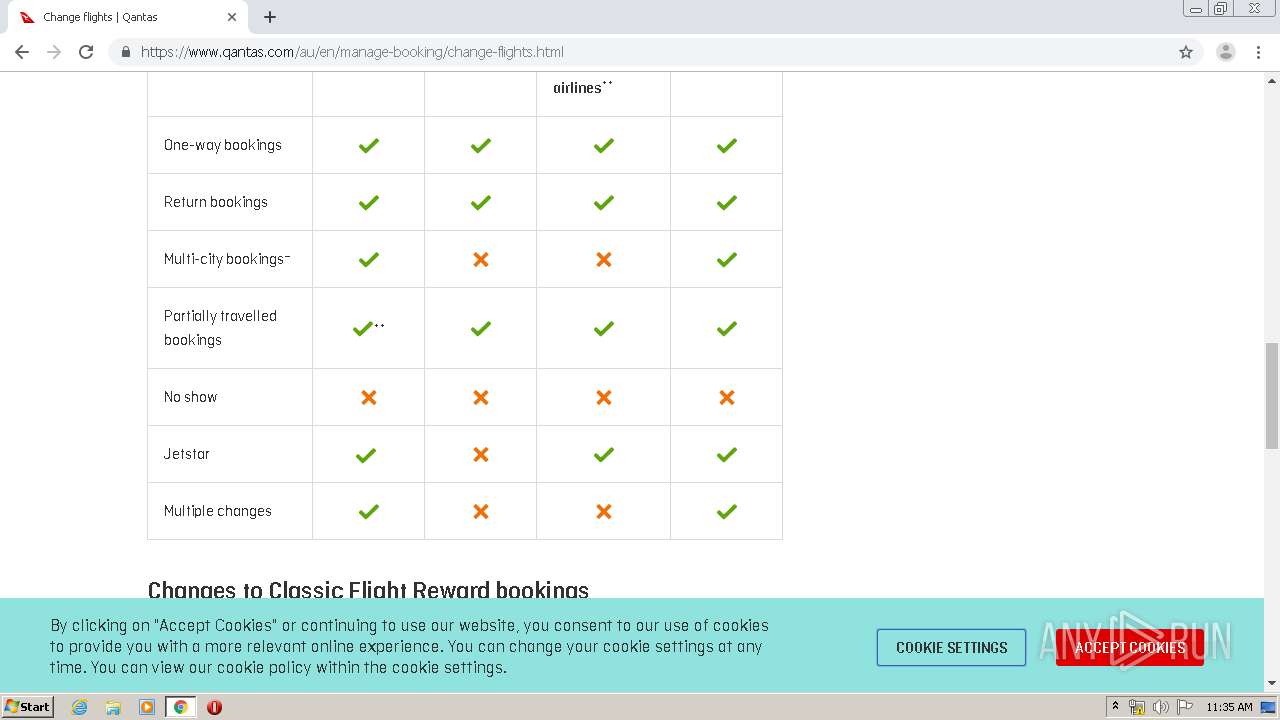
Task: Open a new browser tab
Action: tap(270, 17)
